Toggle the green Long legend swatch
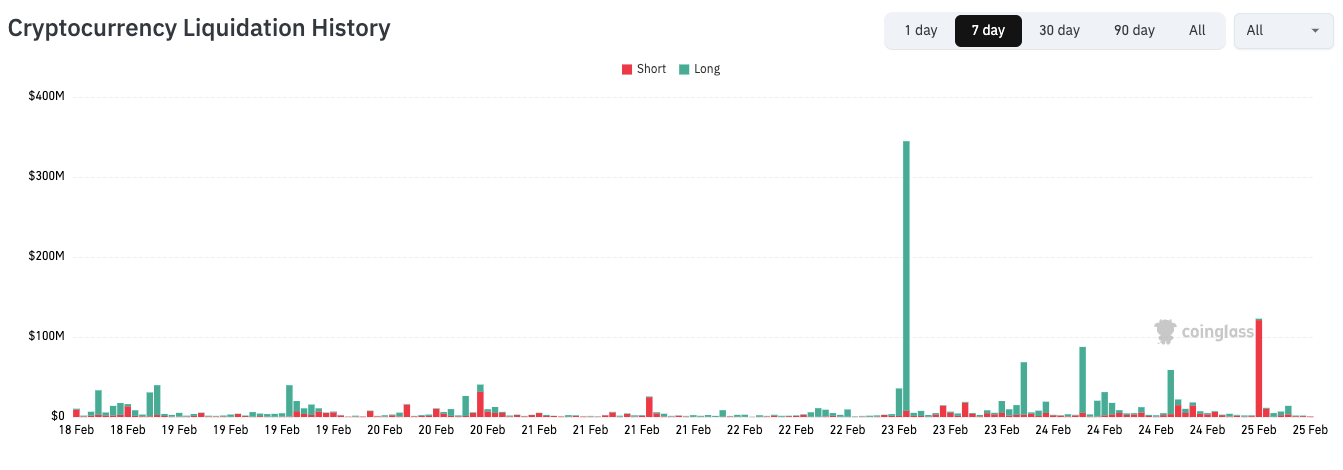This screenshot has height=470, width=1343. point(684,69)
